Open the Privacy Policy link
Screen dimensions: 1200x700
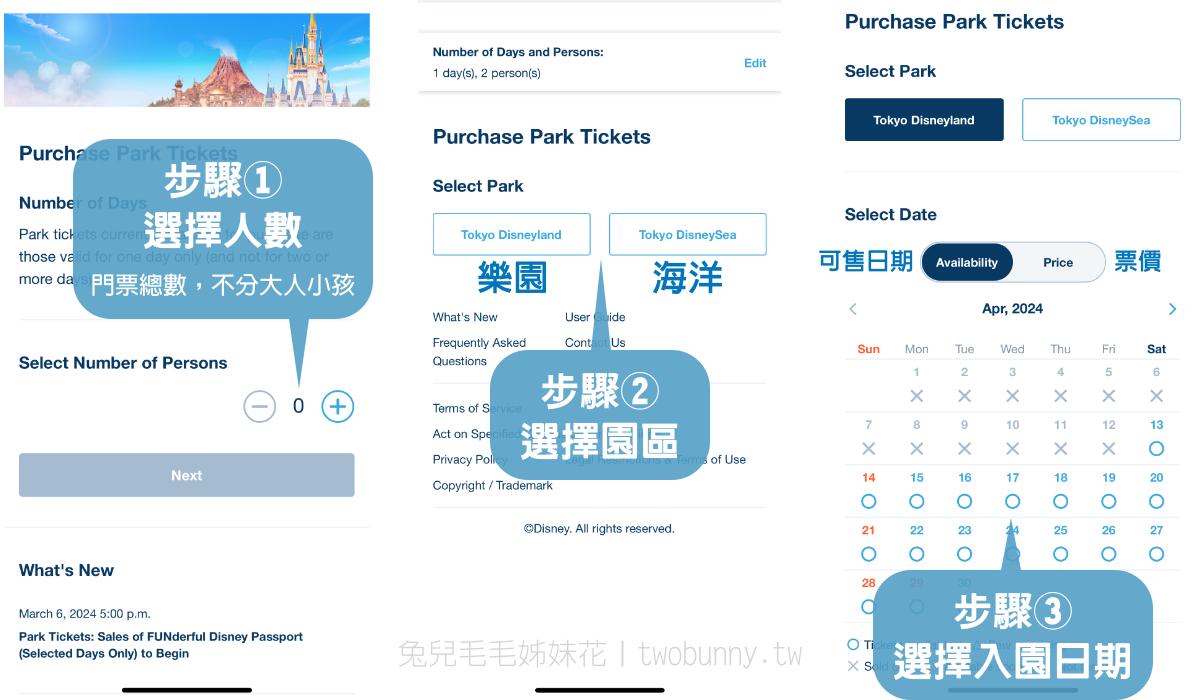470,460
